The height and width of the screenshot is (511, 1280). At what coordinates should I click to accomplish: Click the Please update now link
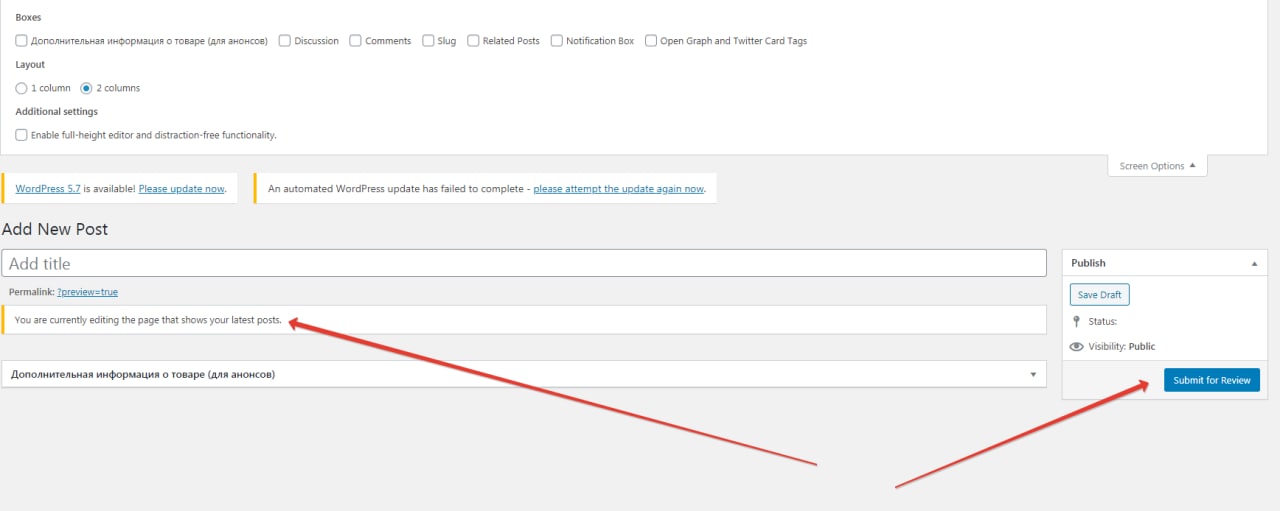coord(181,188)
